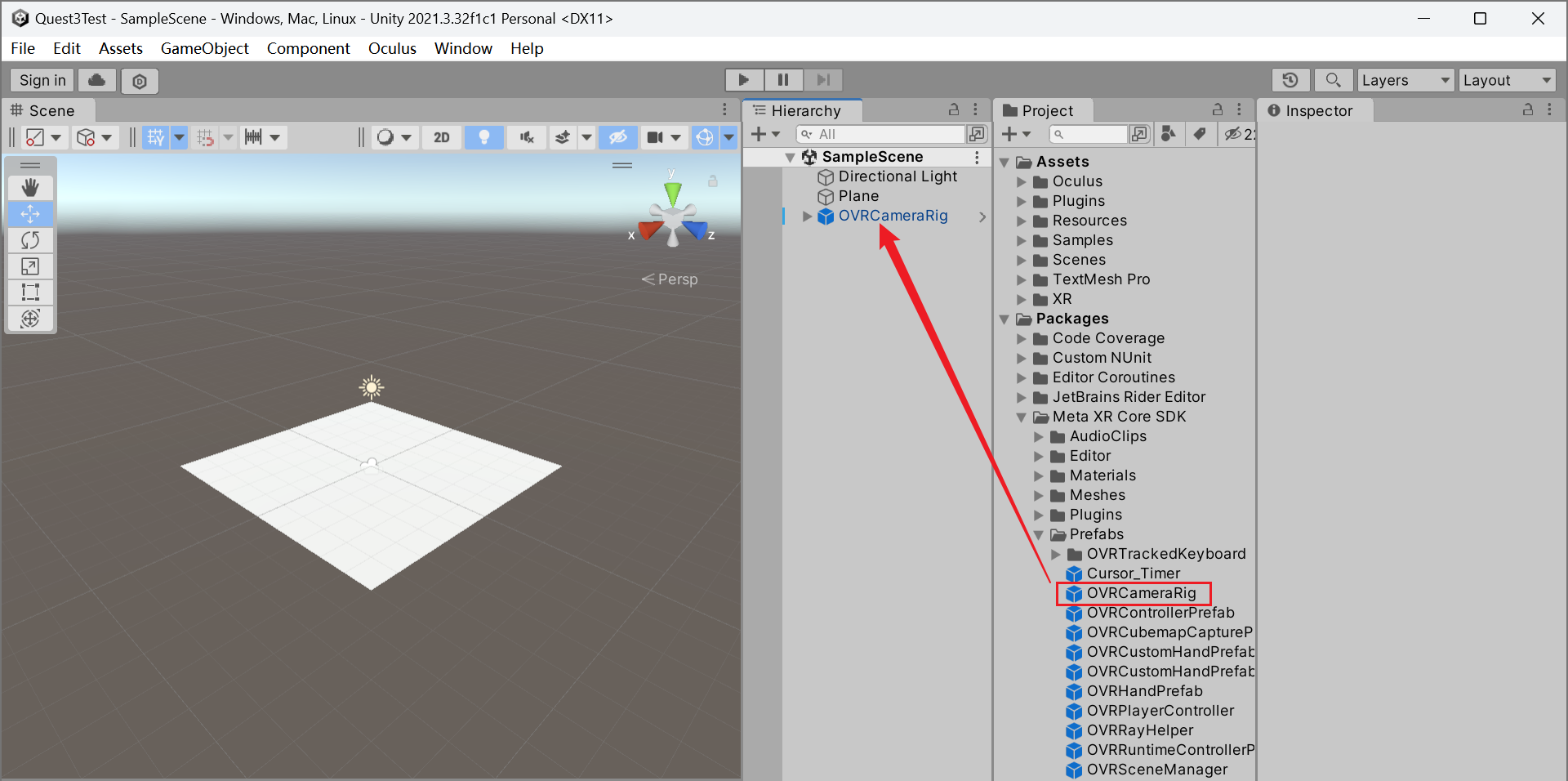This screenshot has width=1568, height=781.
Task: Open Project search by label filter
Action: click(x=1199, y=134)
